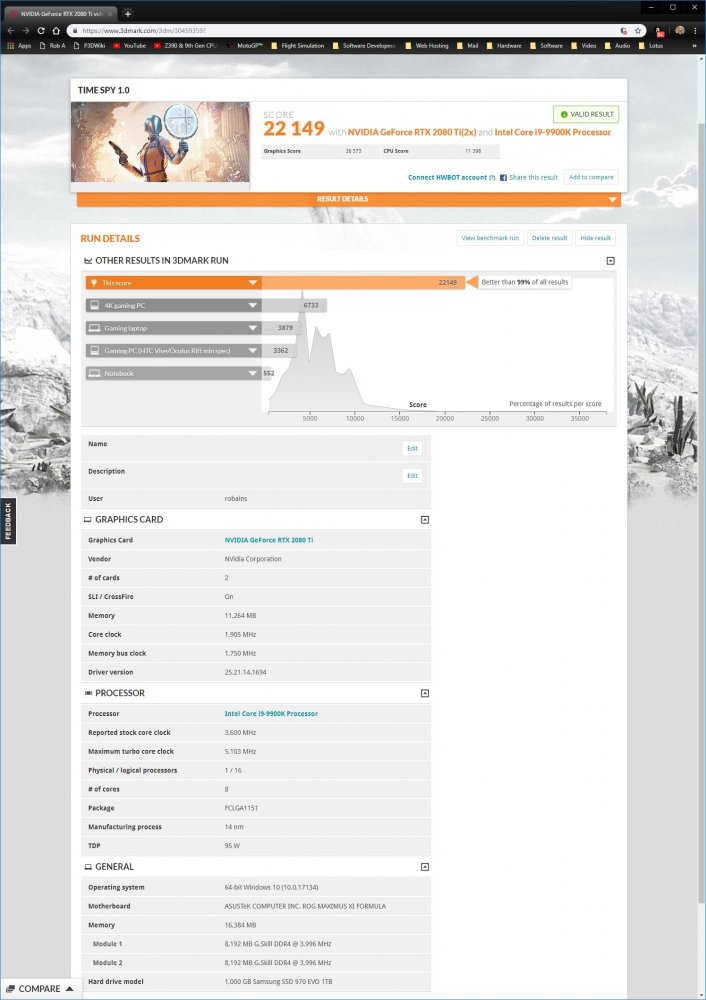The width and height of the screenshot is (706, 1000).
Task: Close the NVIDIA GeForce RTX tab
Action: (x=111, y=13)
